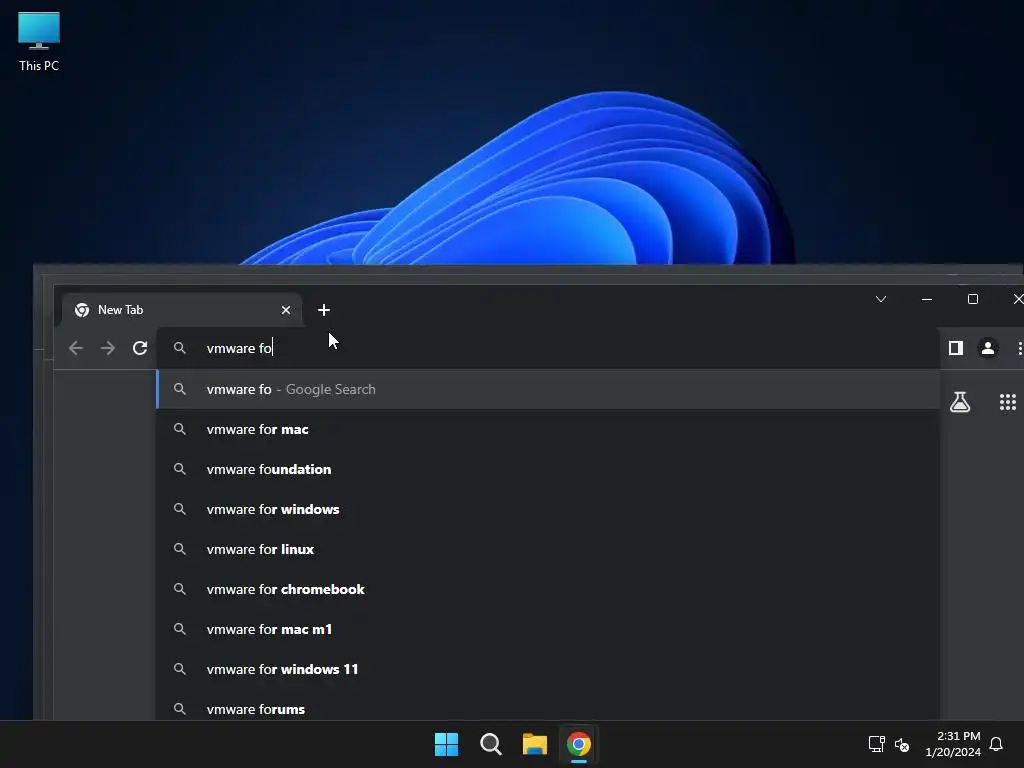Pick the 'vmware for windows' suggestion

point(548,509)
